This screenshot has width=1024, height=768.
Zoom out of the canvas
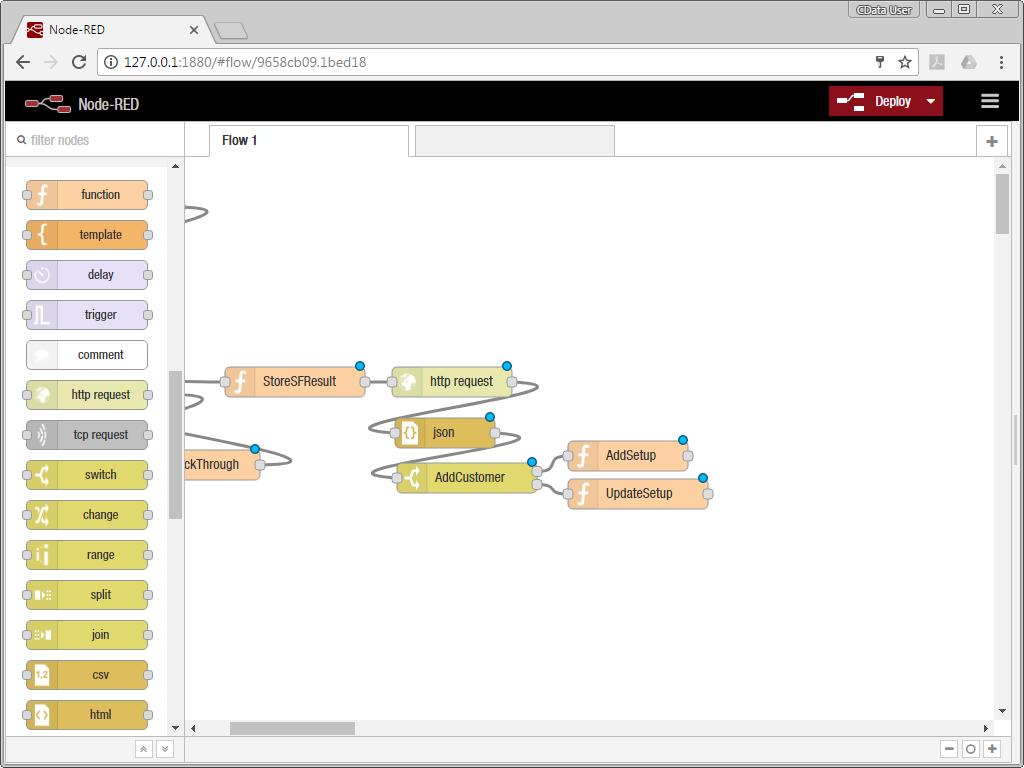[950, 749]
